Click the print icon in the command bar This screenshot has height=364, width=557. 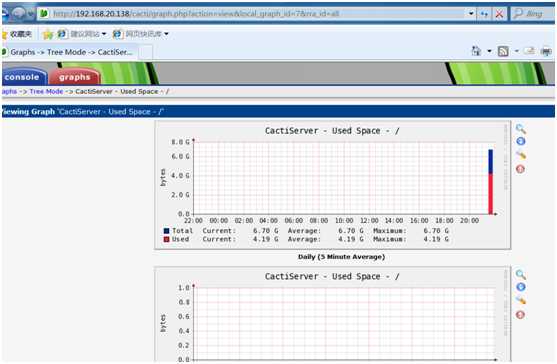546,51
